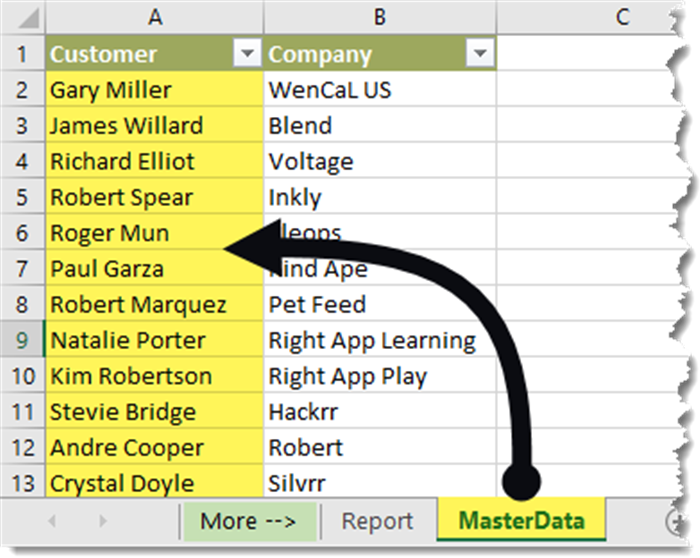Viewport: 700px width, 558px height.
Task: Open the Customer column filter dropdown
Action: (x=246, y=55)
